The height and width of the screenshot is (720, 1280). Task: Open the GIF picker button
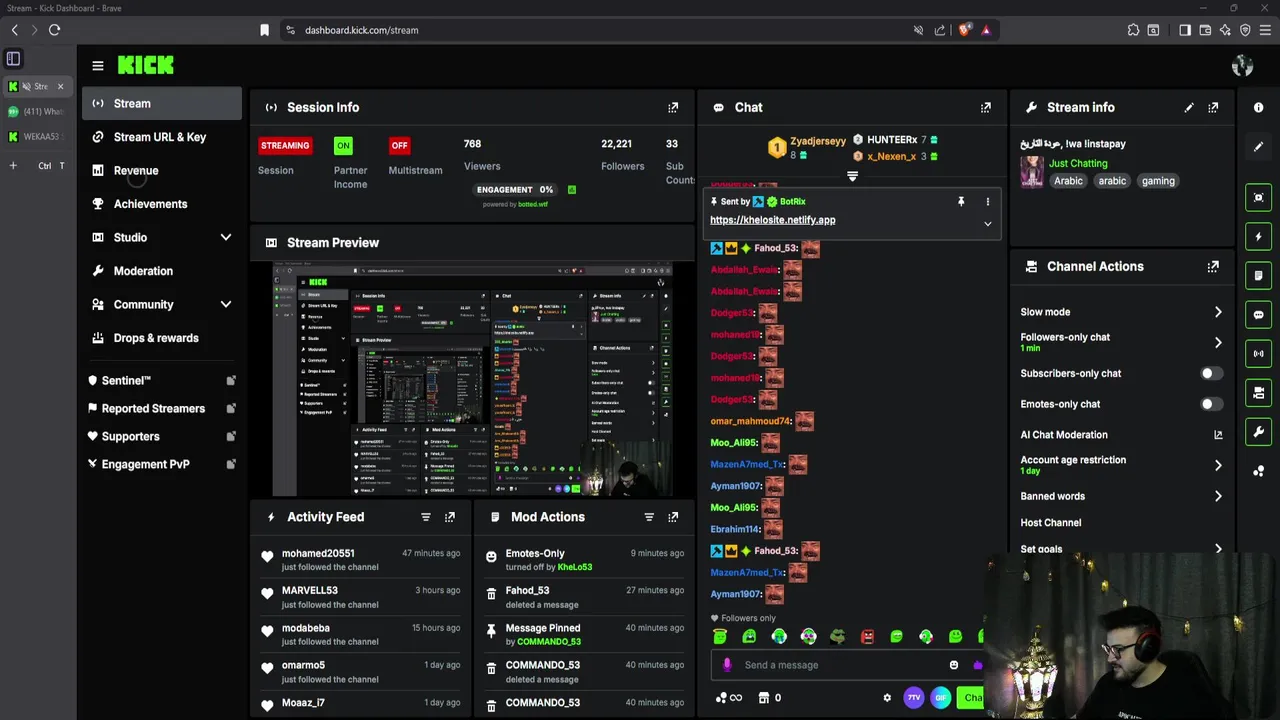click(941, 698)
